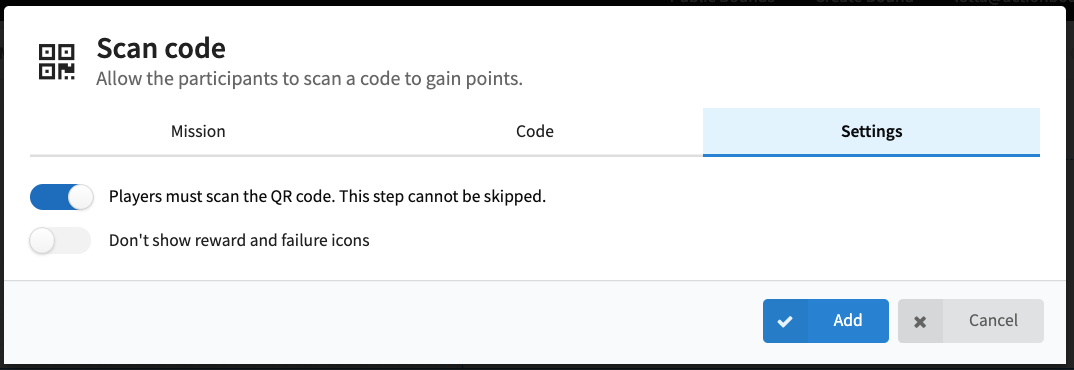Cancel the Scan code dialog
Viewport: 1074px width, 370px height.
point(971,321)
